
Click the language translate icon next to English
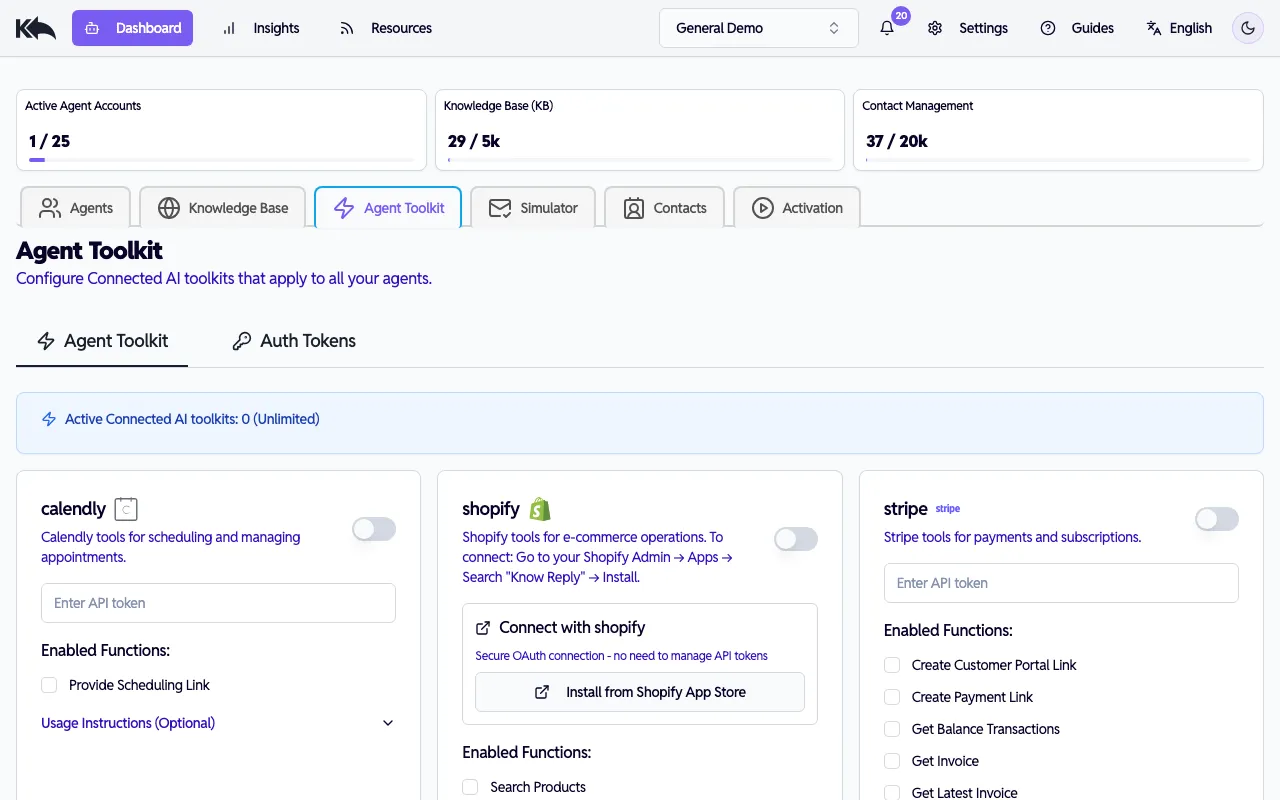coord(1152,28)
